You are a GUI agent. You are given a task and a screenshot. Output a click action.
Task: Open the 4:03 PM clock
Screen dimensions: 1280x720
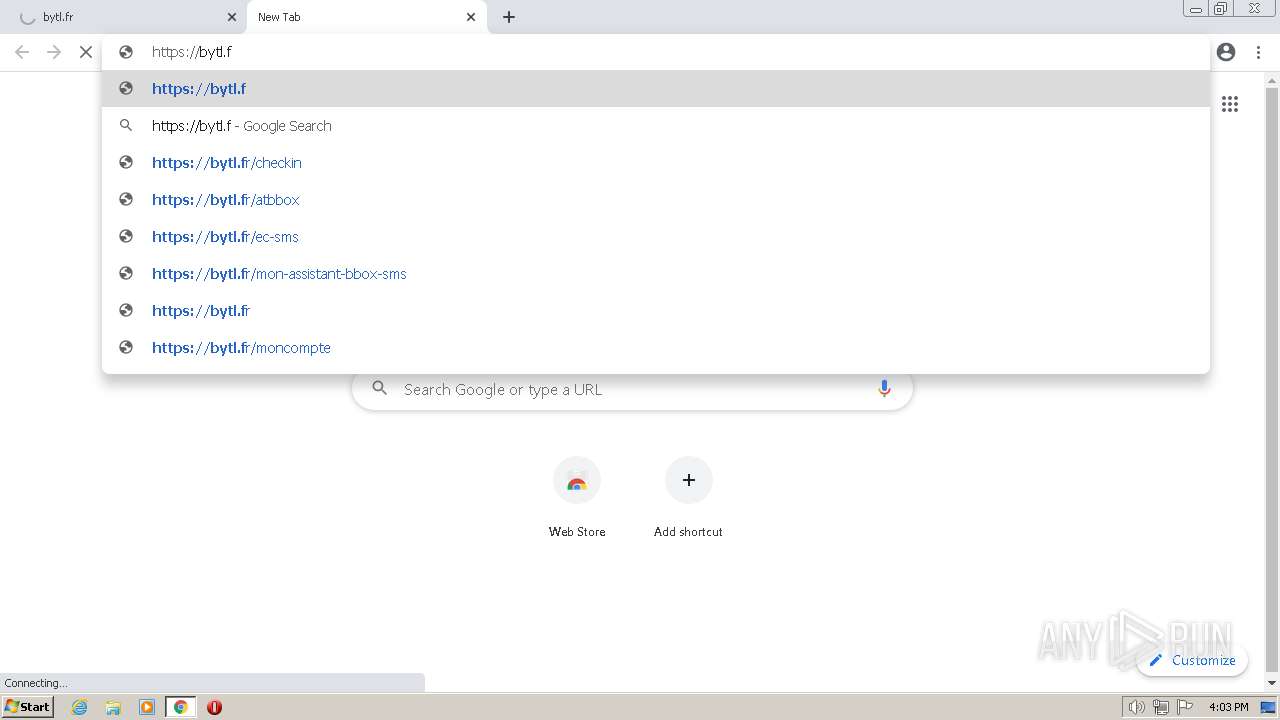pos(1228,707)
